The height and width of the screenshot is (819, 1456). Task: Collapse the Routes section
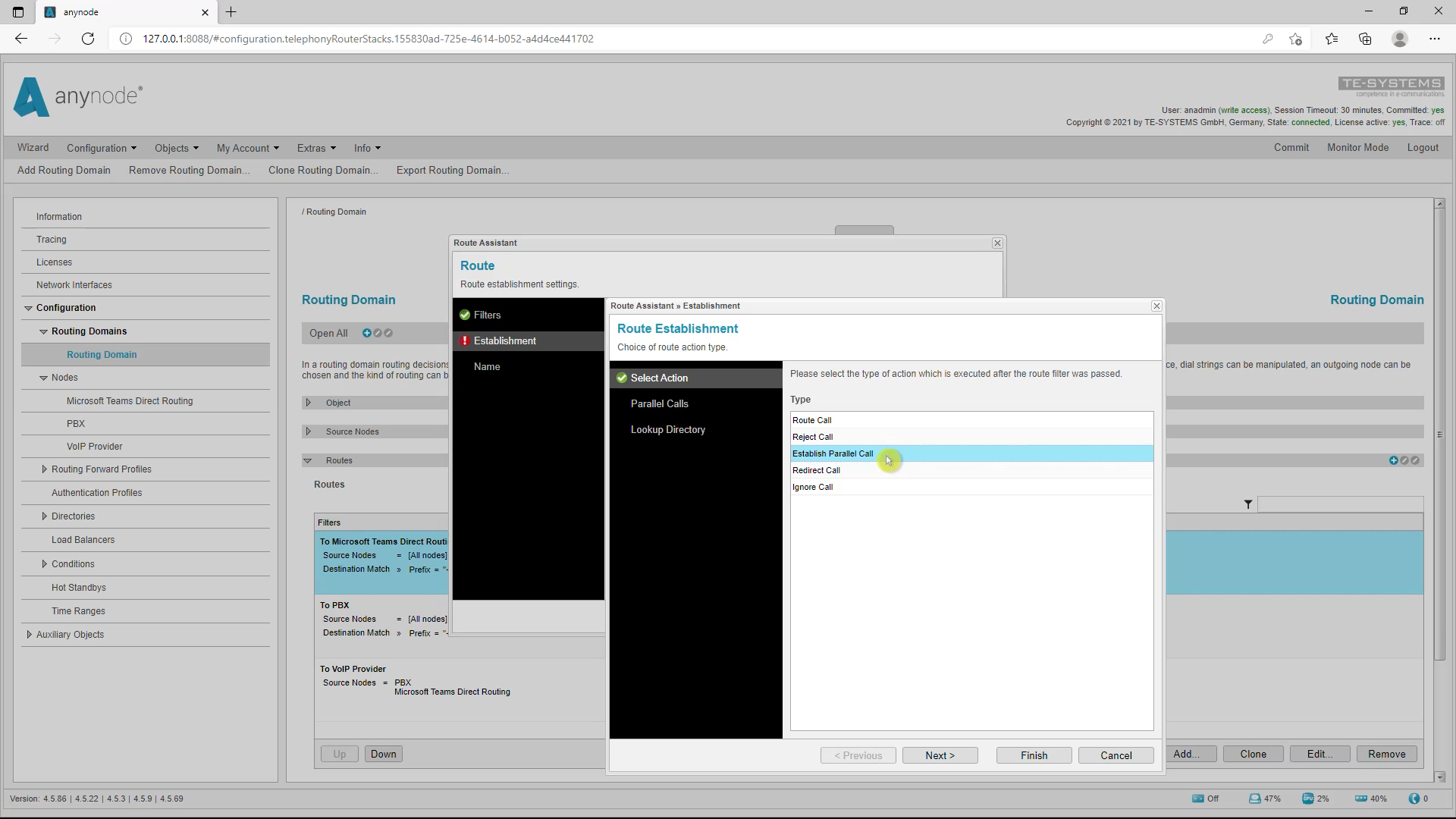(308, 460)
